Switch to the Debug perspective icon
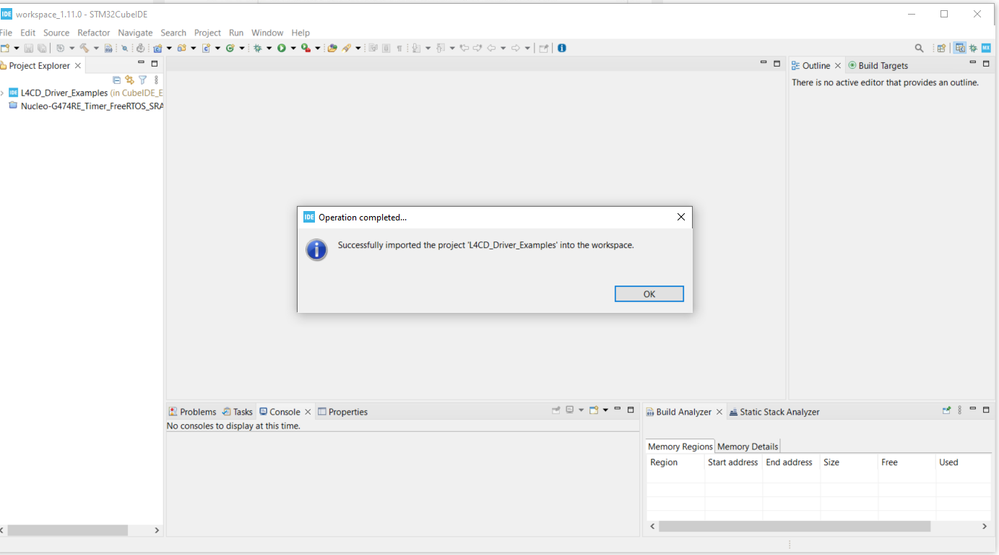Screen dimensions: 999x555 pyautogui.click(x=973, y=48)
